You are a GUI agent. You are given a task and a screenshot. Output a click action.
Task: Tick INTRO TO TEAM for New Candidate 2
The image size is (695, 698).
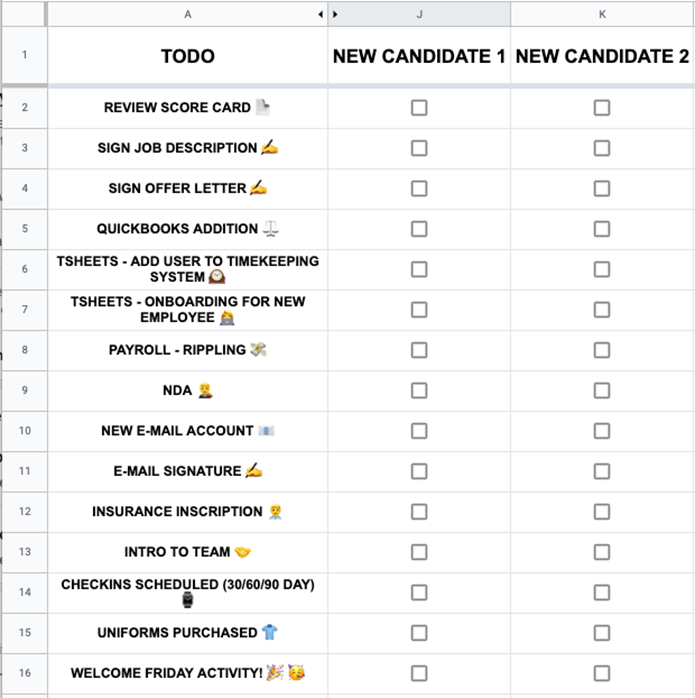coord(601,552)
